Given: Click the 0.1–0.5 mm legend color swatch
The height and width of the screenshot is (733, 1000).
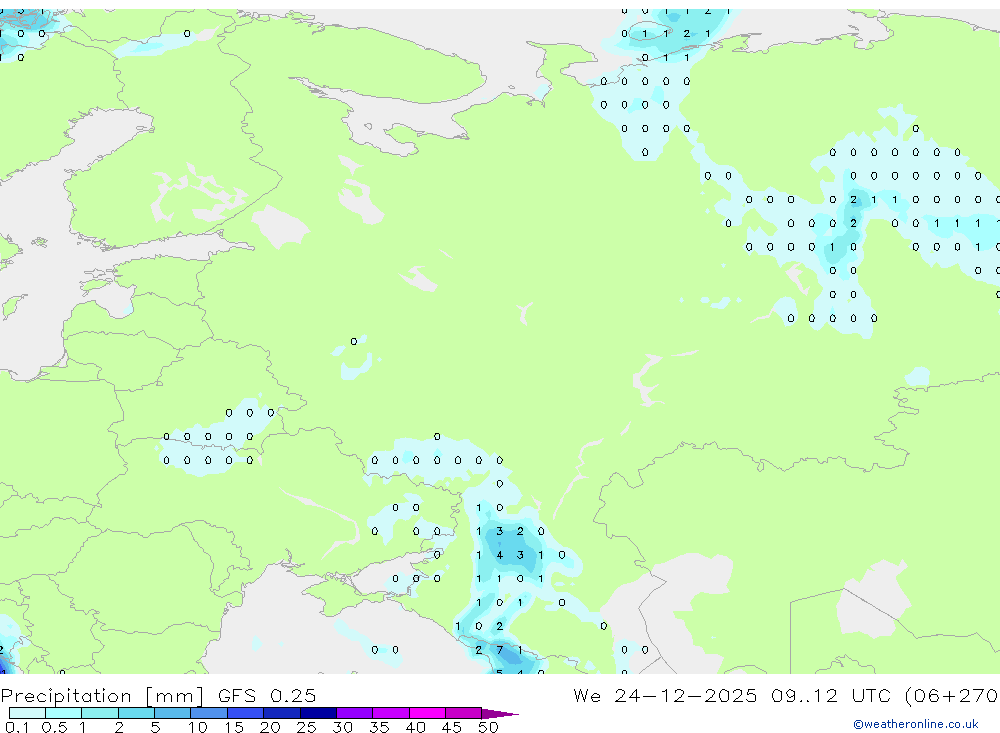Looking at the screenshot, I should (27, 713).
